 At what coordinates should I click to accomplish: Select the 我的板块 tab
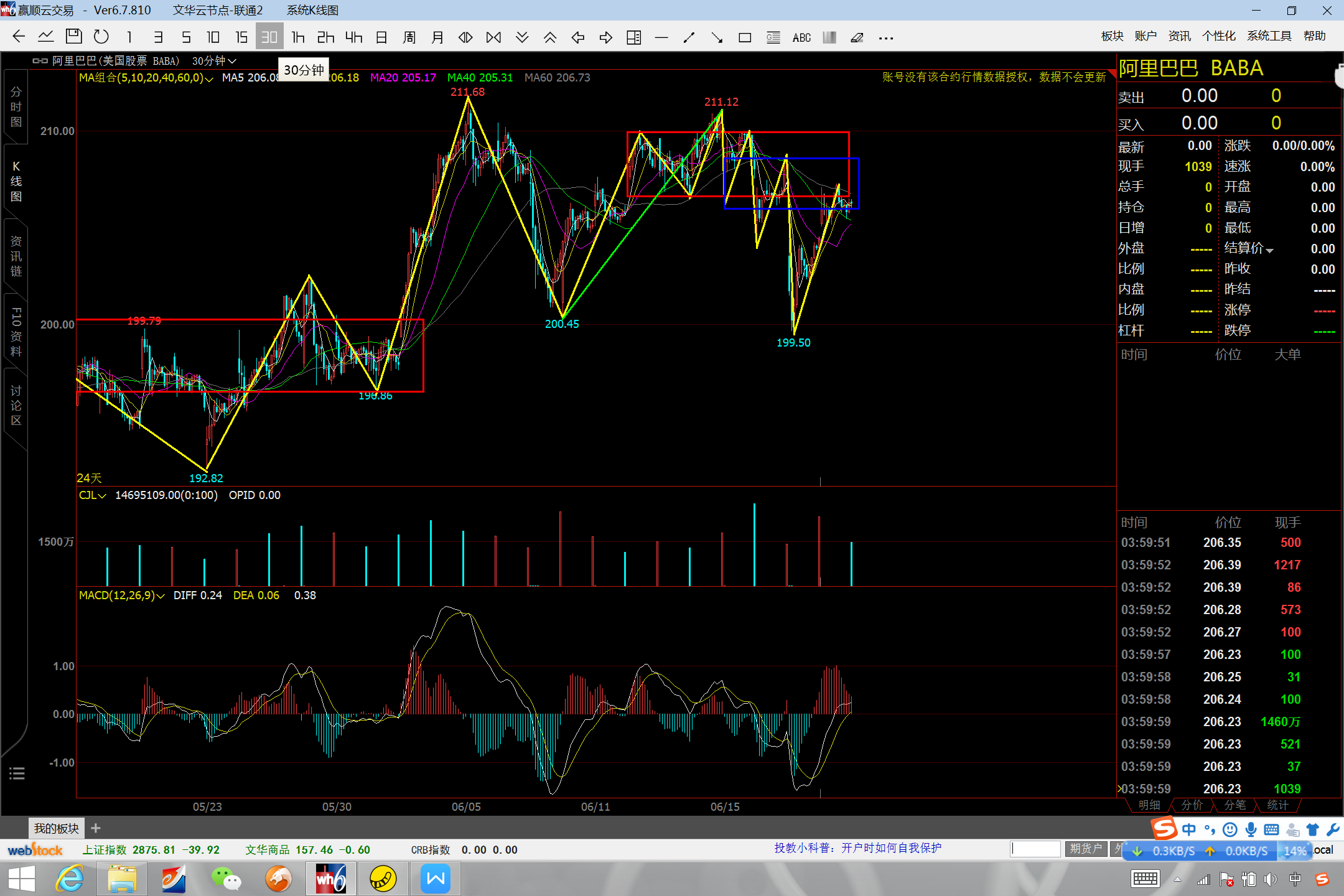coord(57,828)
